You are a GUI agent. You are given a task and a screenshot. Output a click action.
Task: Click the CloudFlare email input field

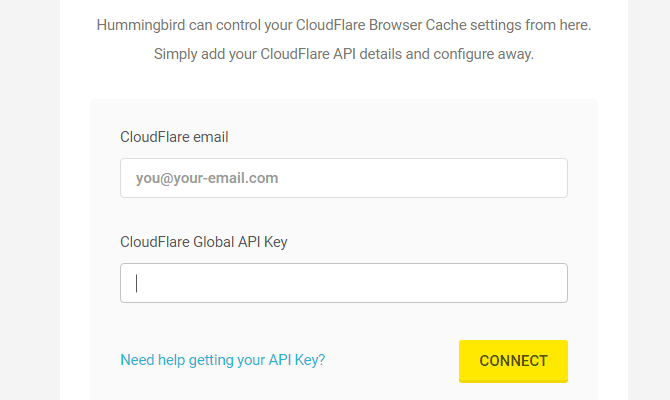pyautogui.click(x=343, y=178)
